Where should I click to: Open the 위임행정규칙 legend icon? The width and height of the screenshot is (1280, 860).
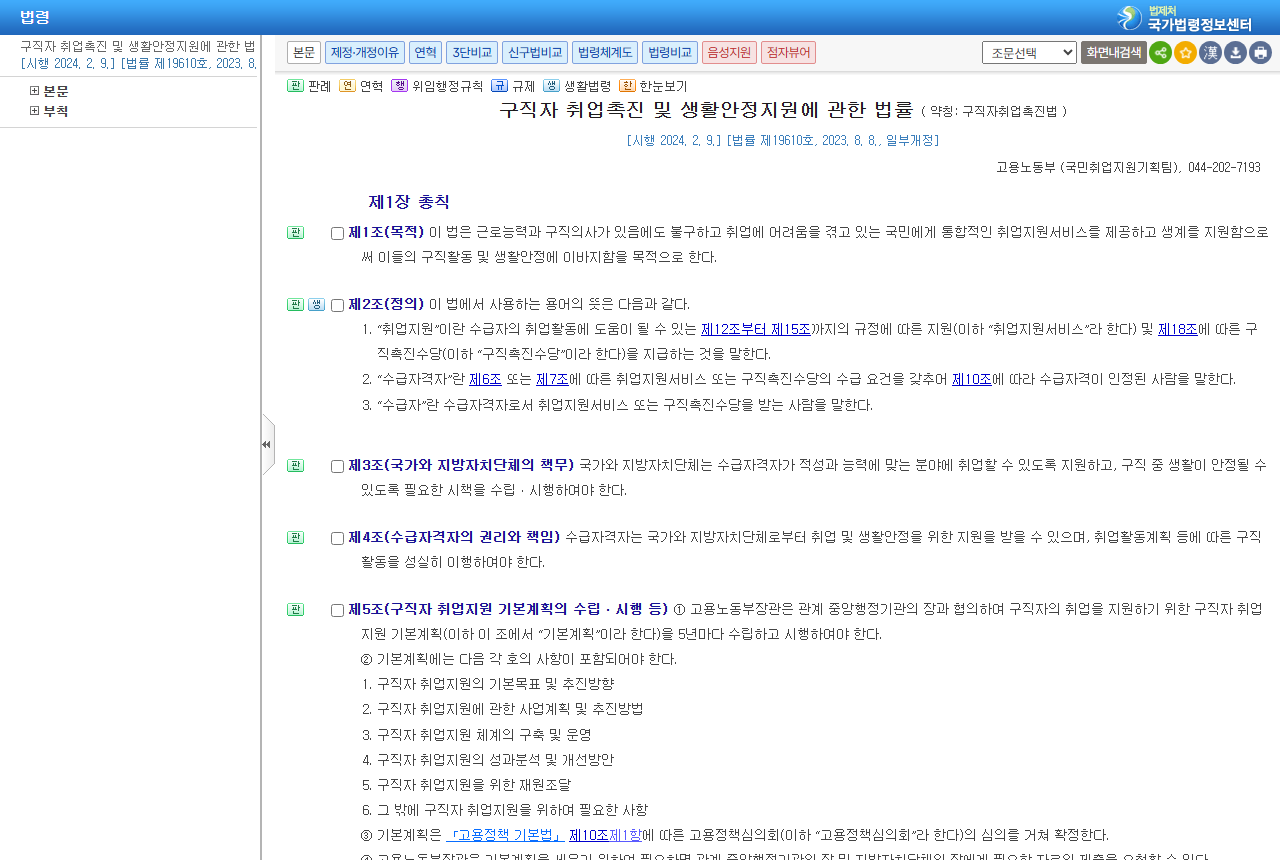[x=399, y=86]
